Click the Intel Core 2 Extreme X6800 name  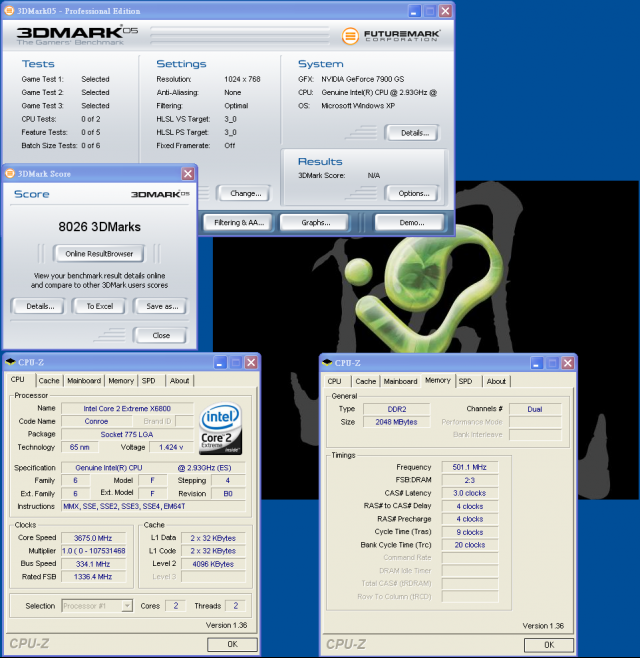point(127,408)
